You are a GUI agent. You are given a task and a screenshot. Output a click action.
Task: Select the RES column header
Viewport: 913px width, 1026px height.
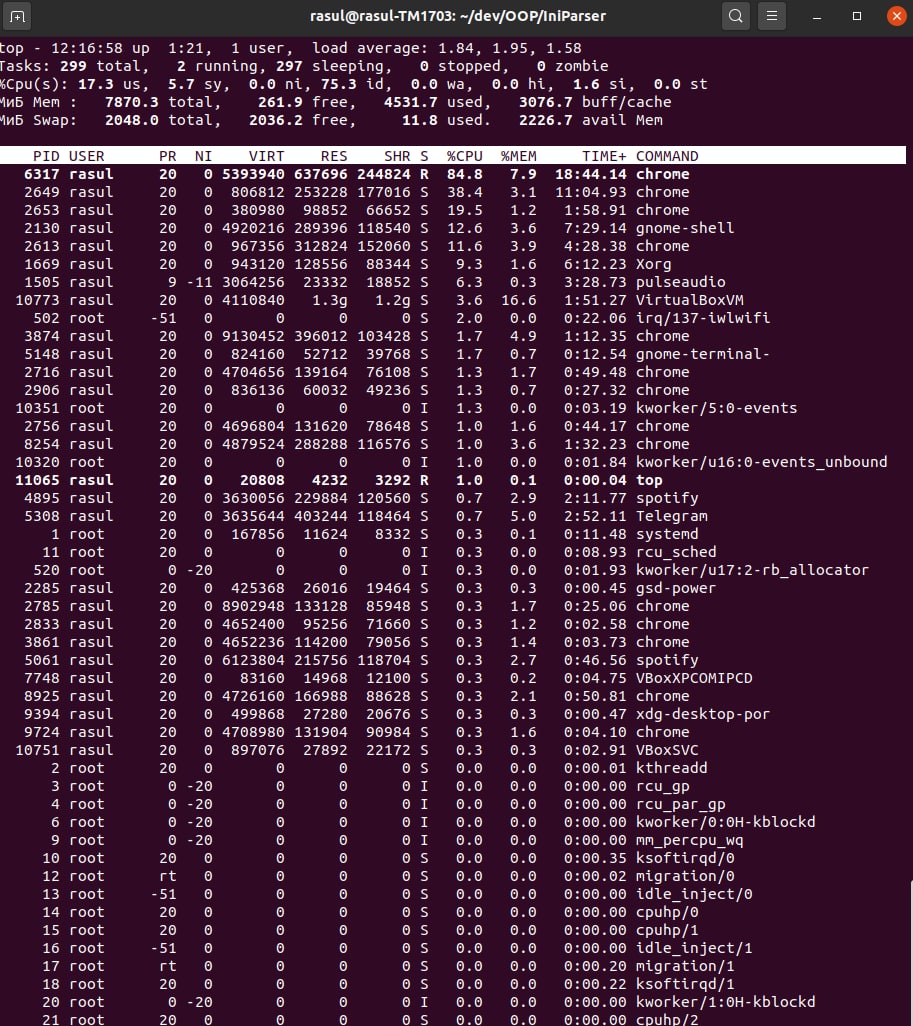click(334, 156)
